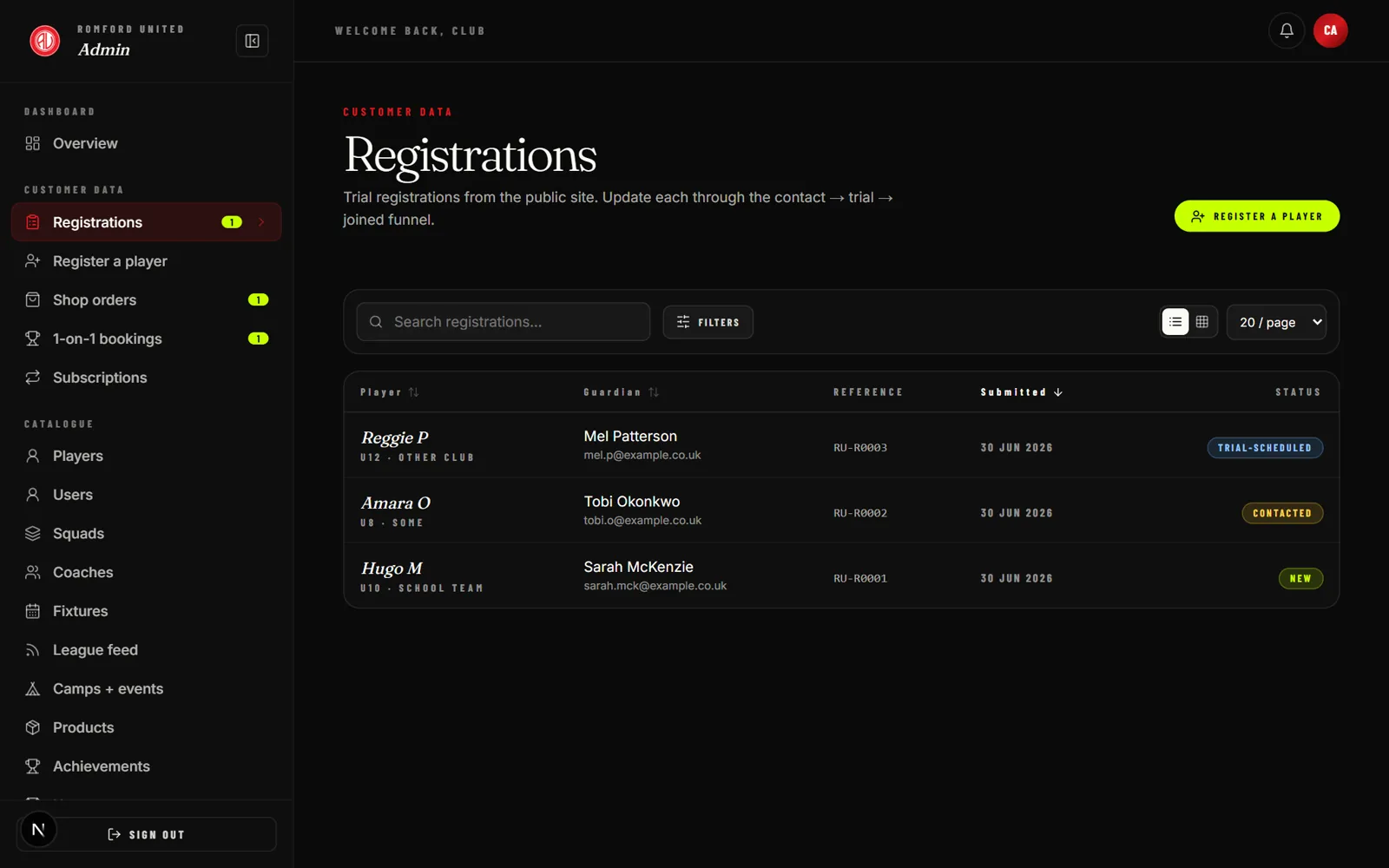1389x868 pixels.
Task: Open the Contacted status badge
Action: pos(1282,513)
